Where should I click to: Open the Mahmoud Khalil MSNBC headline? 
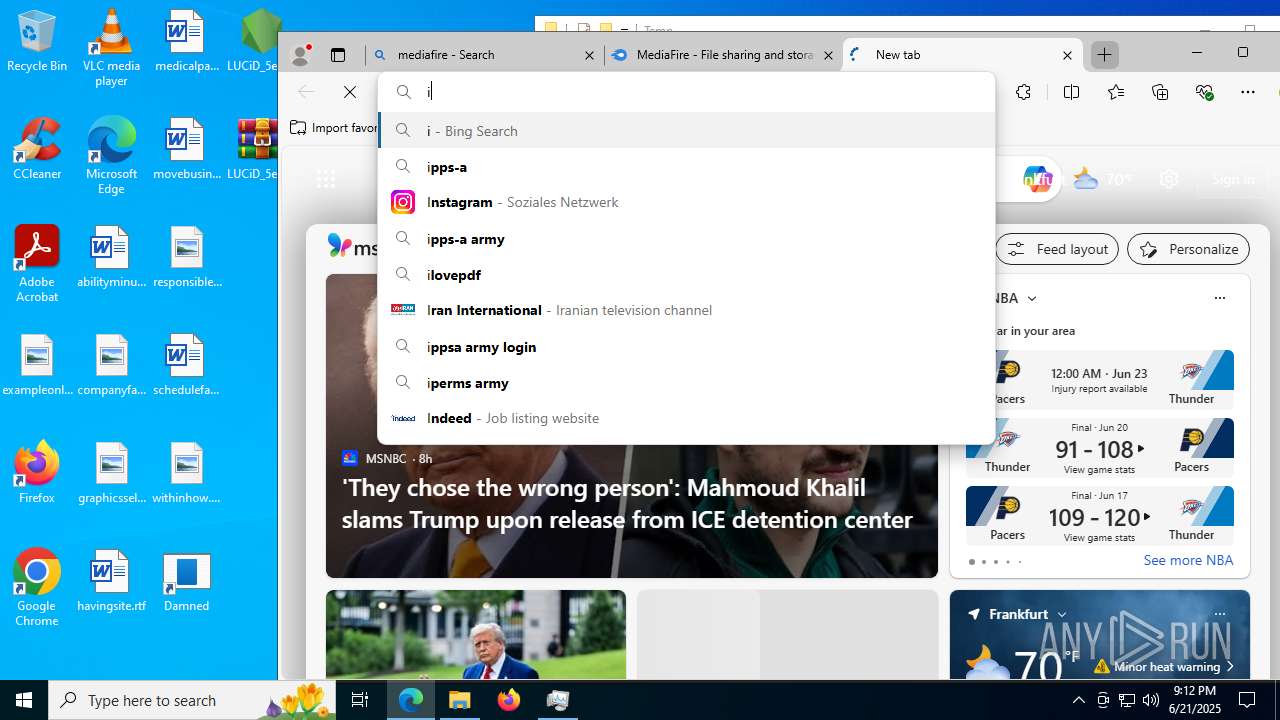[626, 503]
